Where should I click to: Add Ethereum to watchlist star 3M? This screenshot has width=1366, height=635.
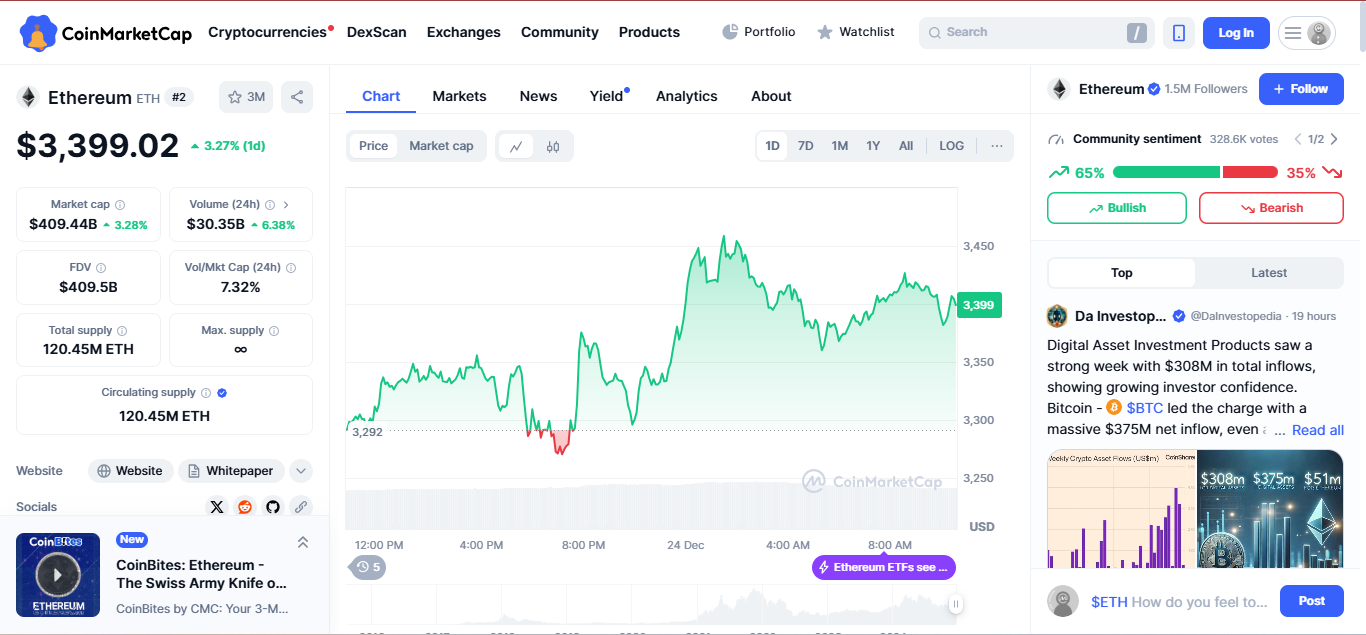[x=246, y=97]
